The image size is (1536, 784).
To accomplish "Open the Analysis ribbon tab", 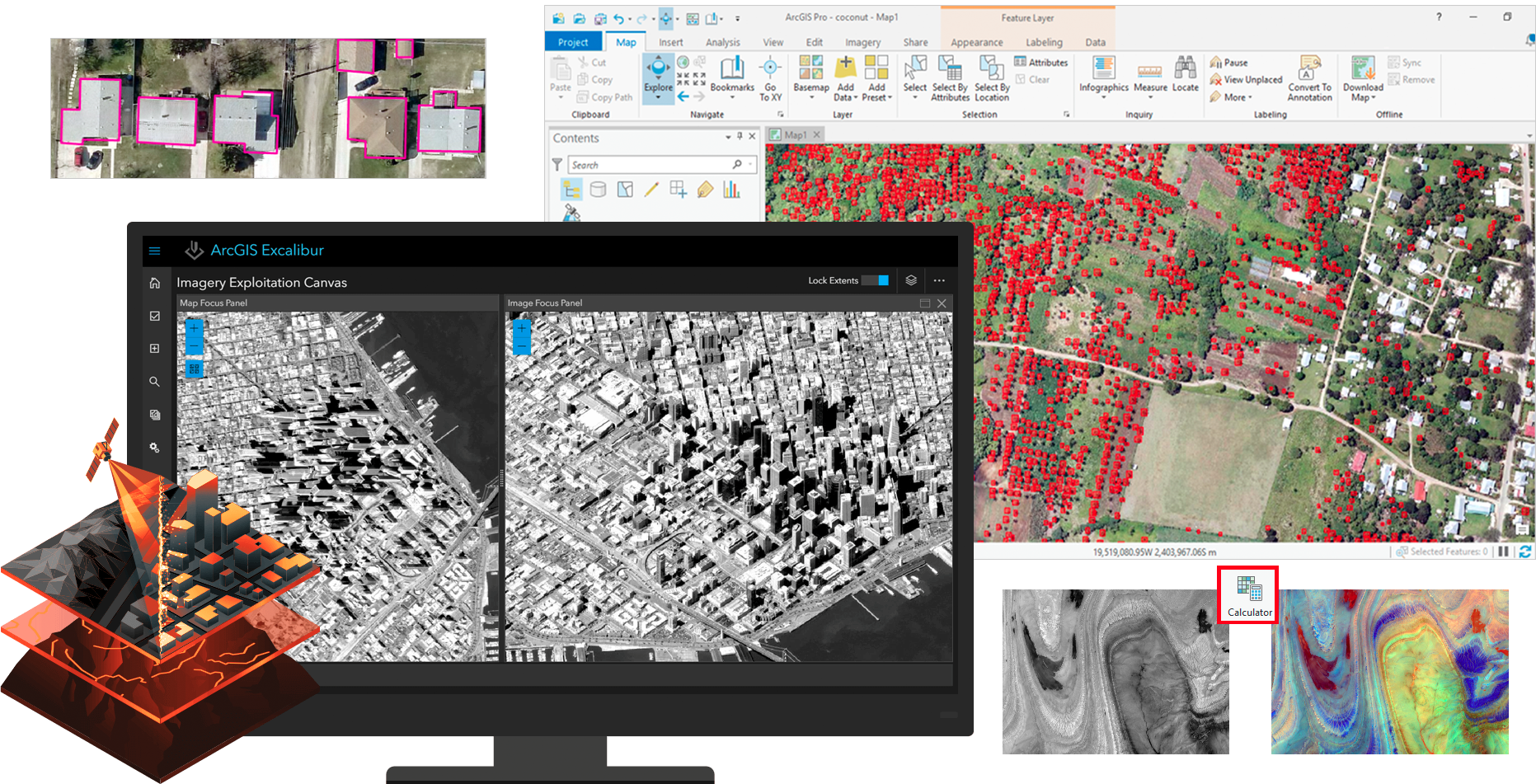I will pyautogui.click(x=722, y=42).
